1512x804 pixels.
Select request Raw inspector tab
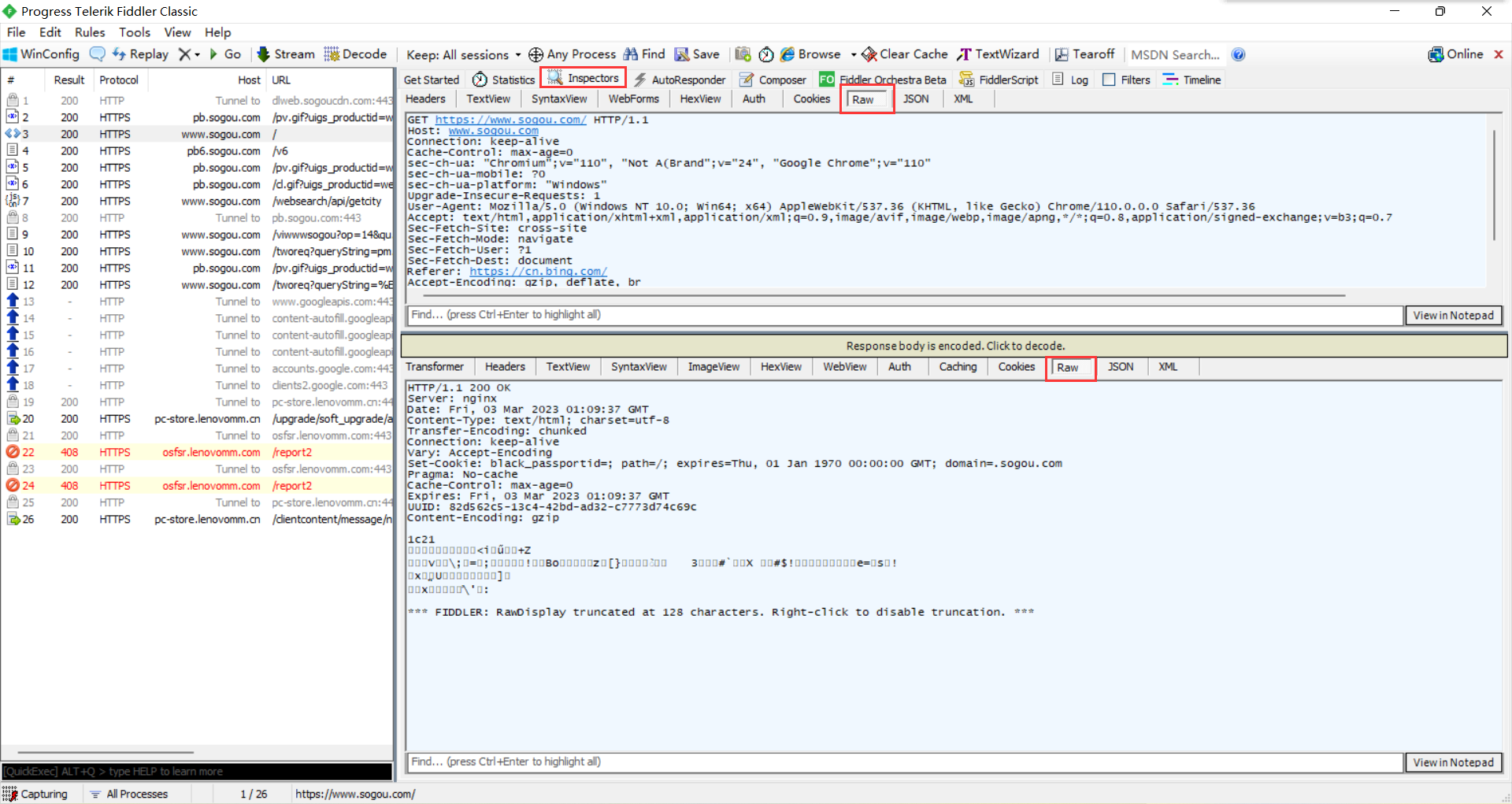click(x=867, y=99)
